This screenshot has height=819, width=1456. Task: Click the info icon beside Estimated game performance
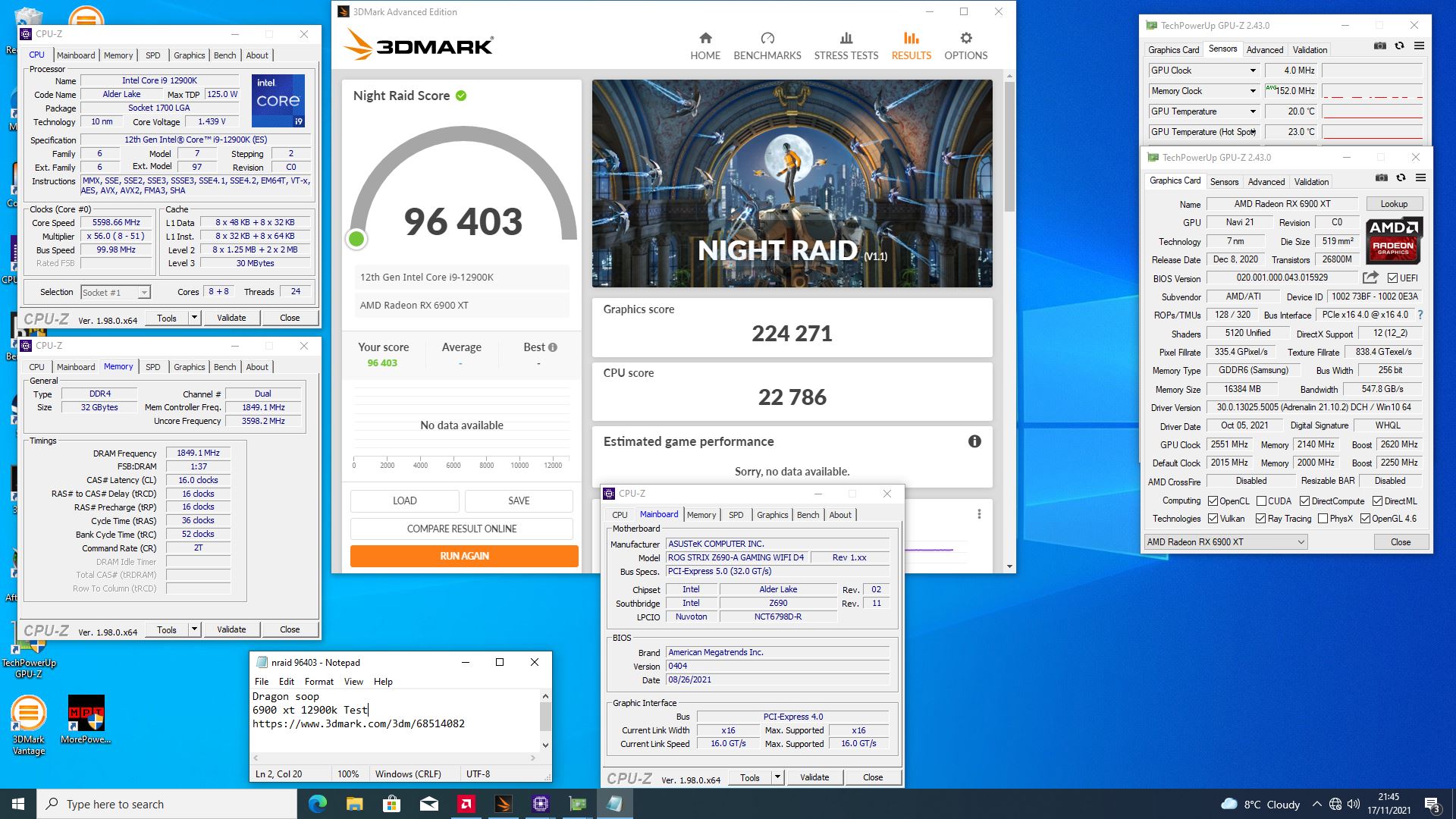click(x=974, y=441)
